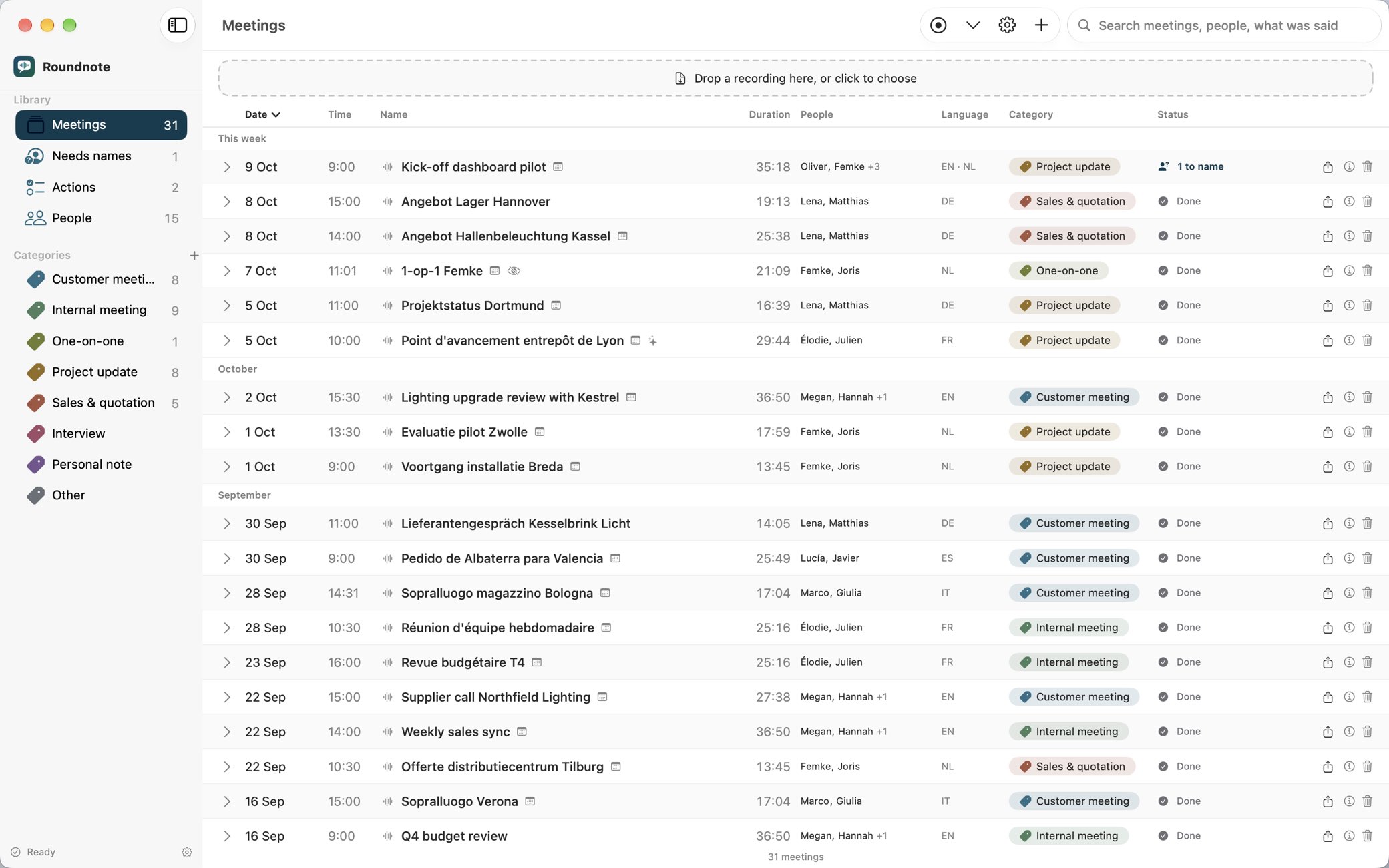Open the recording options chevron menu
The width and height of the screenshot is (1389, 868).
pos(973,25)
